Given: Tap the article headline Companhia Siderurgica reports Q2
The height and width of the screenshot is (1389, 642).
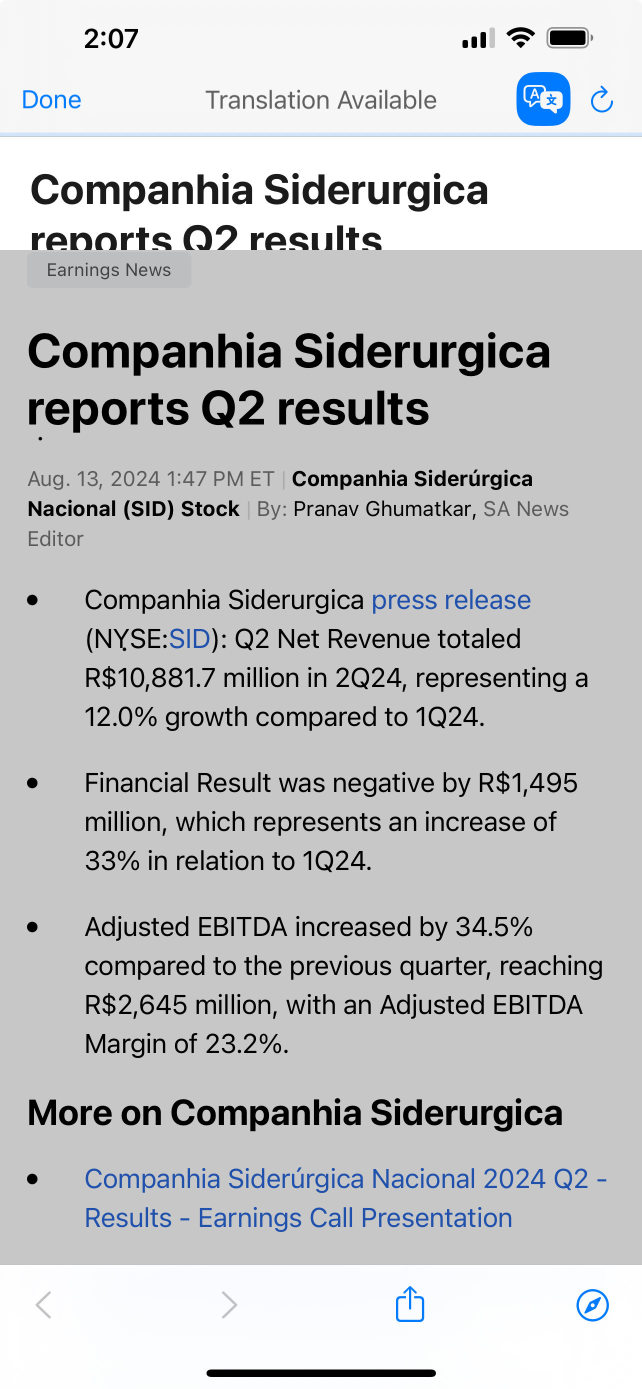Looking at the screenshot, I should click(289, 380).
